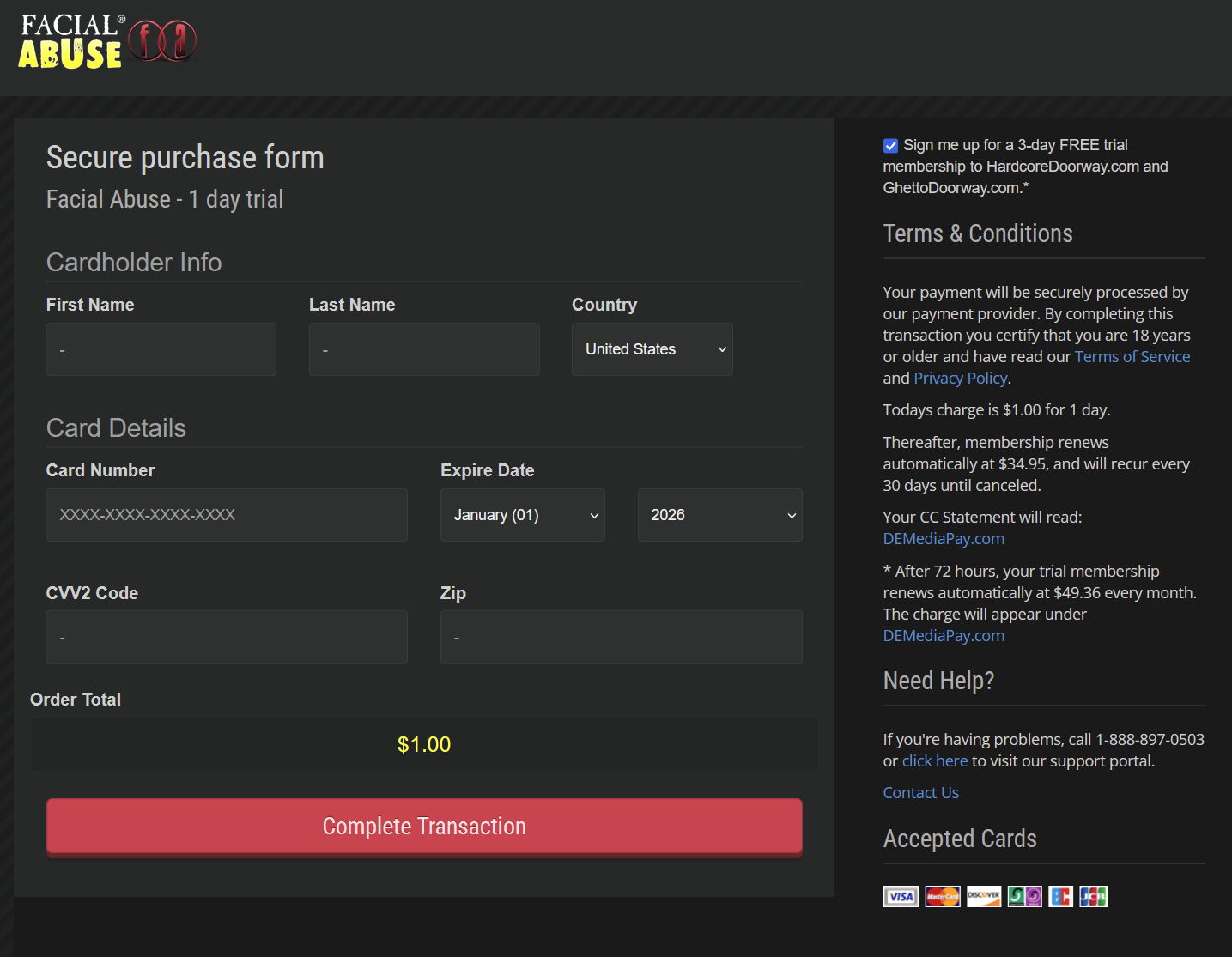Click the 'Terms & Conditions' heading
This screenshot has height=957, width=1232.
tap(978, 233)
